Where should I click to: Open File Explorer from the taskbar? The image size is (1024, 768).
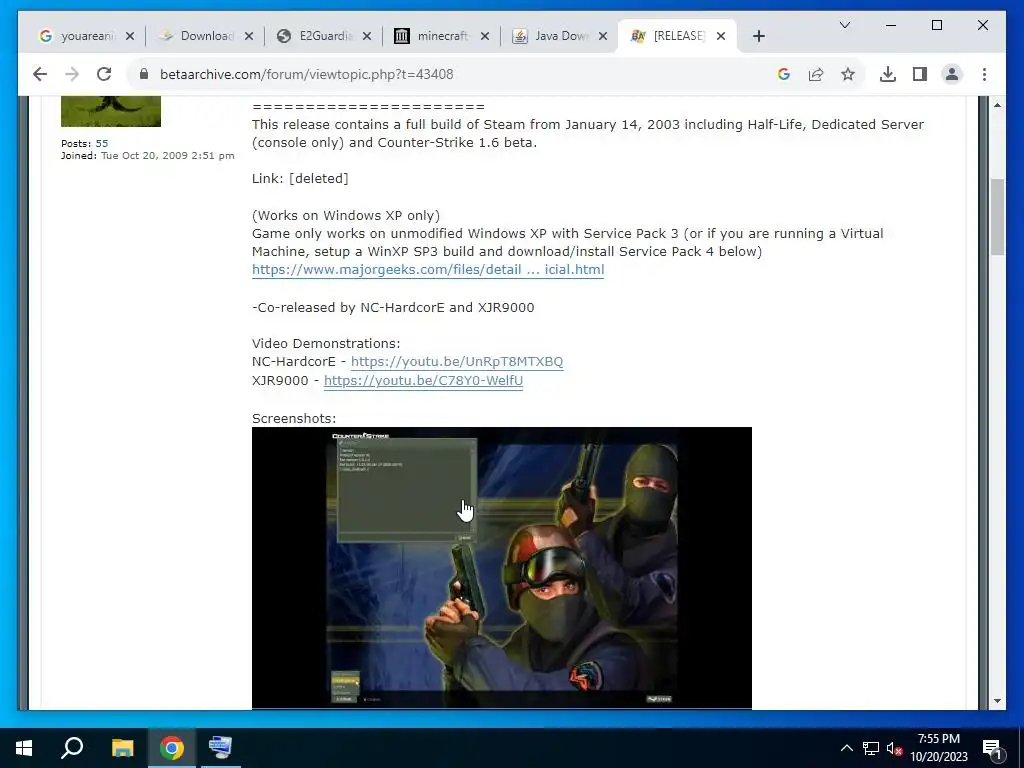(122, 748)
